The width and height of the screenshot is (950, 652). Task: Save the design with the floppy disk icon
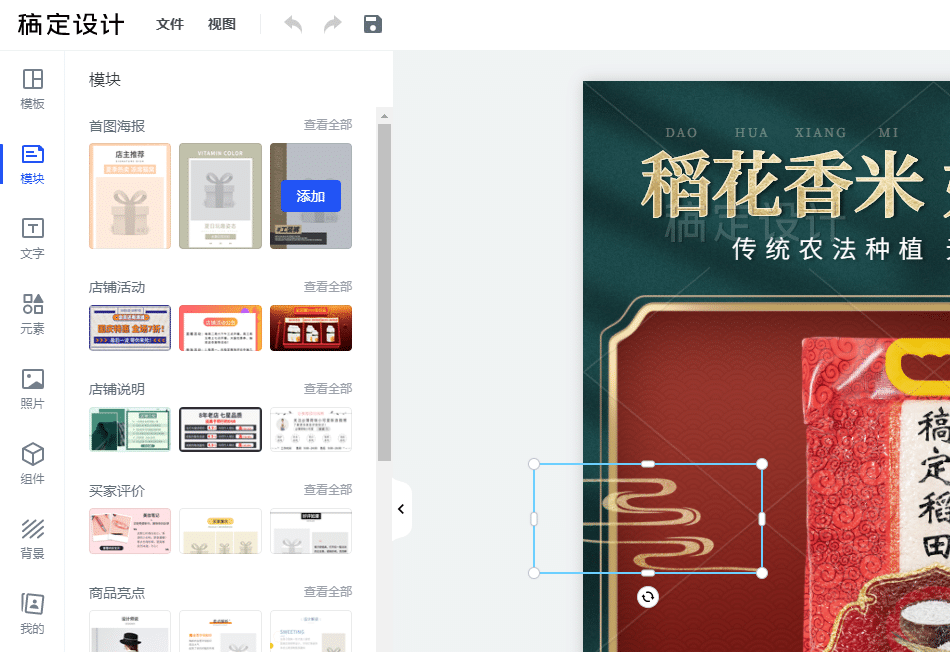373,24
